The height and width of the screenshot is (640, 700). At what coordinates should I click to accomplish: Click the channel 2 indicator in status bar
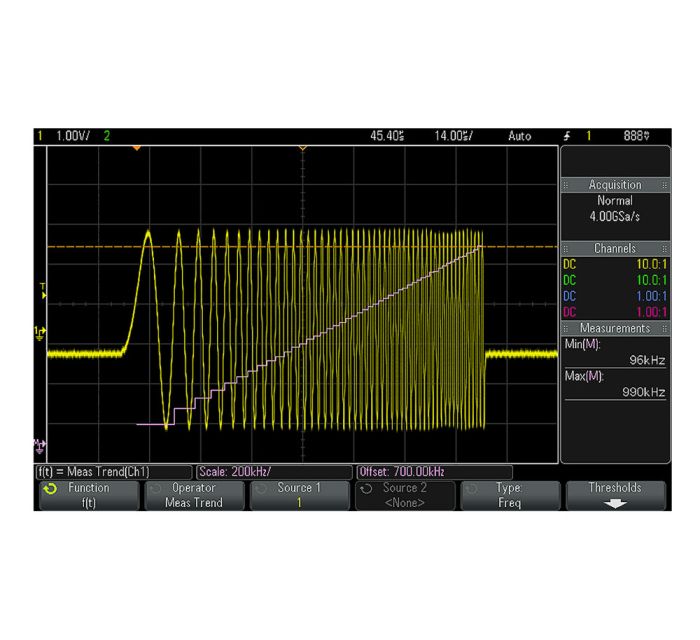pyautogui.click(x=107, y=136)
